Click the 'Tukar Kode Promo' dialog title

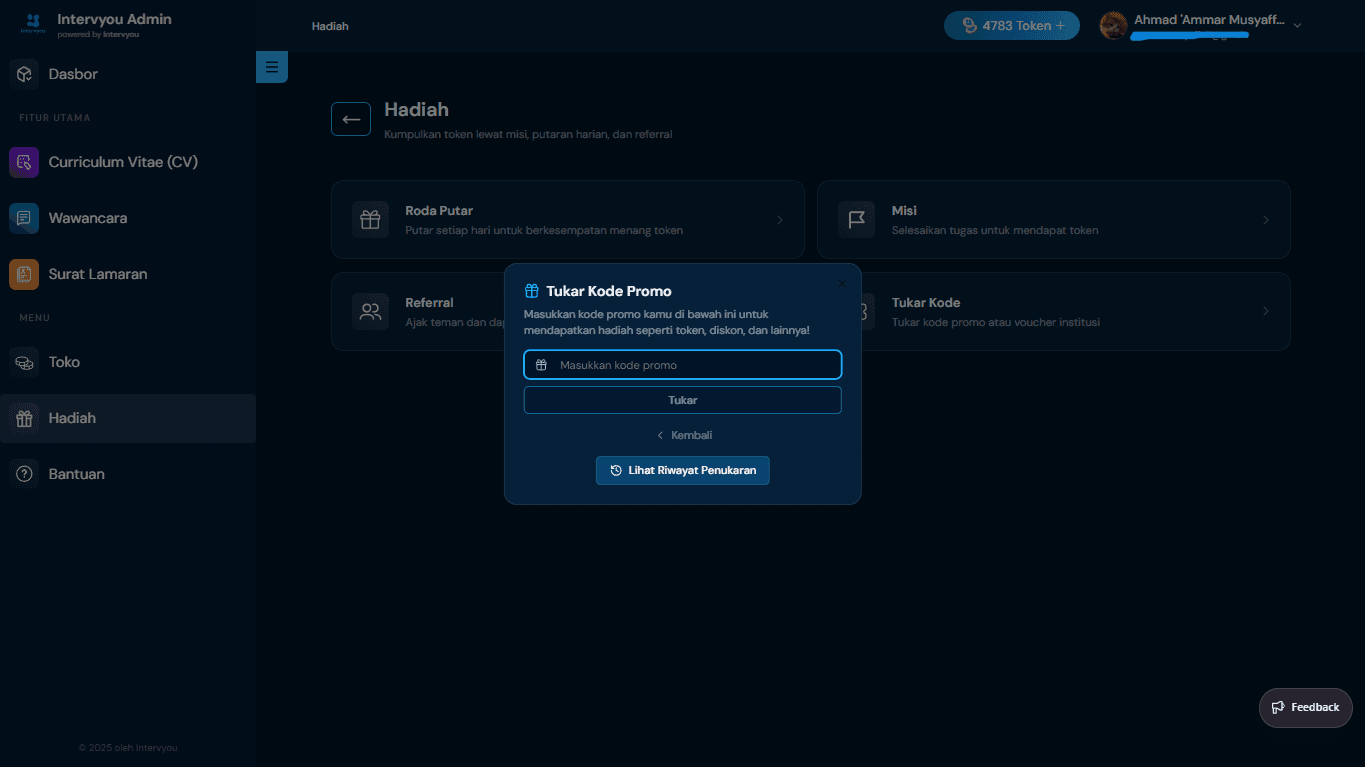pyautogui.click(x=609, y=291)
